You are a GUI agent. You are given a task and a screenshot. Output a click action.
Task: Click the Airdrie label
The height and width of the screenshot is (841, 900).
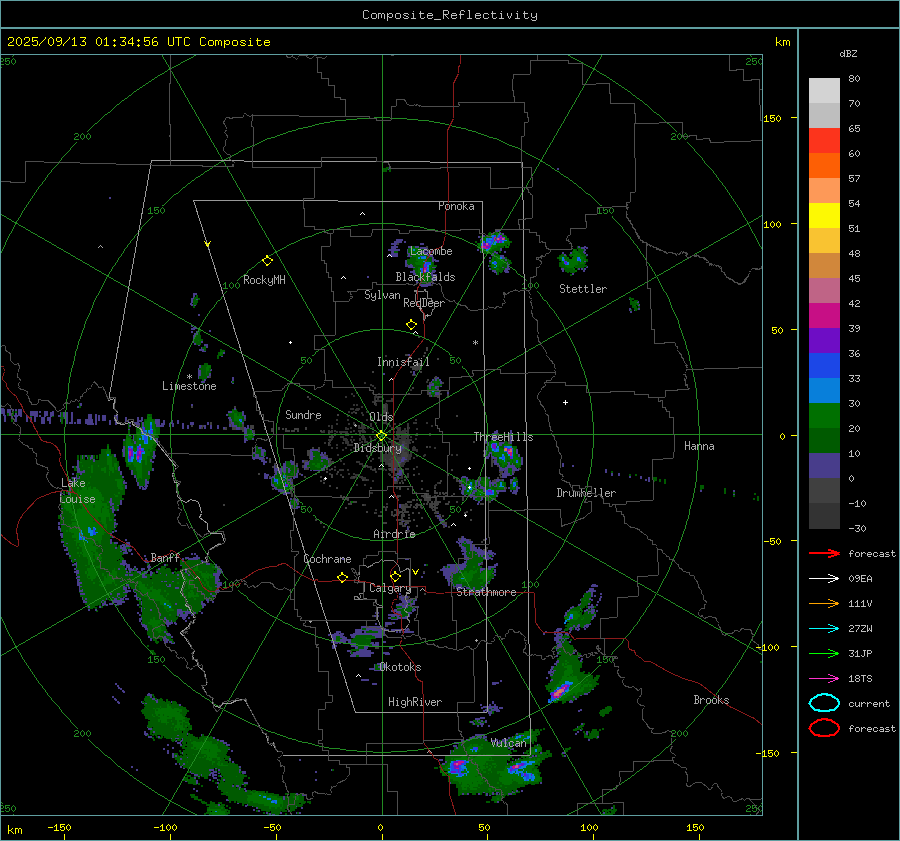coord(394,534)
